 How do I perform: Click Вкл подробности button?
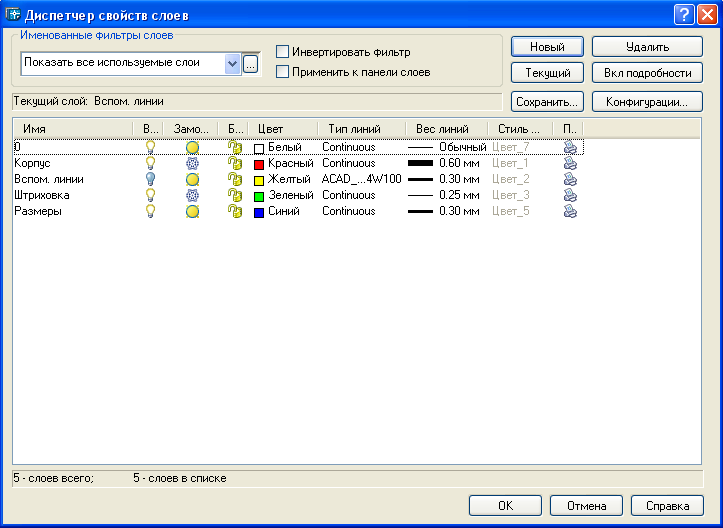click(647, 73)
